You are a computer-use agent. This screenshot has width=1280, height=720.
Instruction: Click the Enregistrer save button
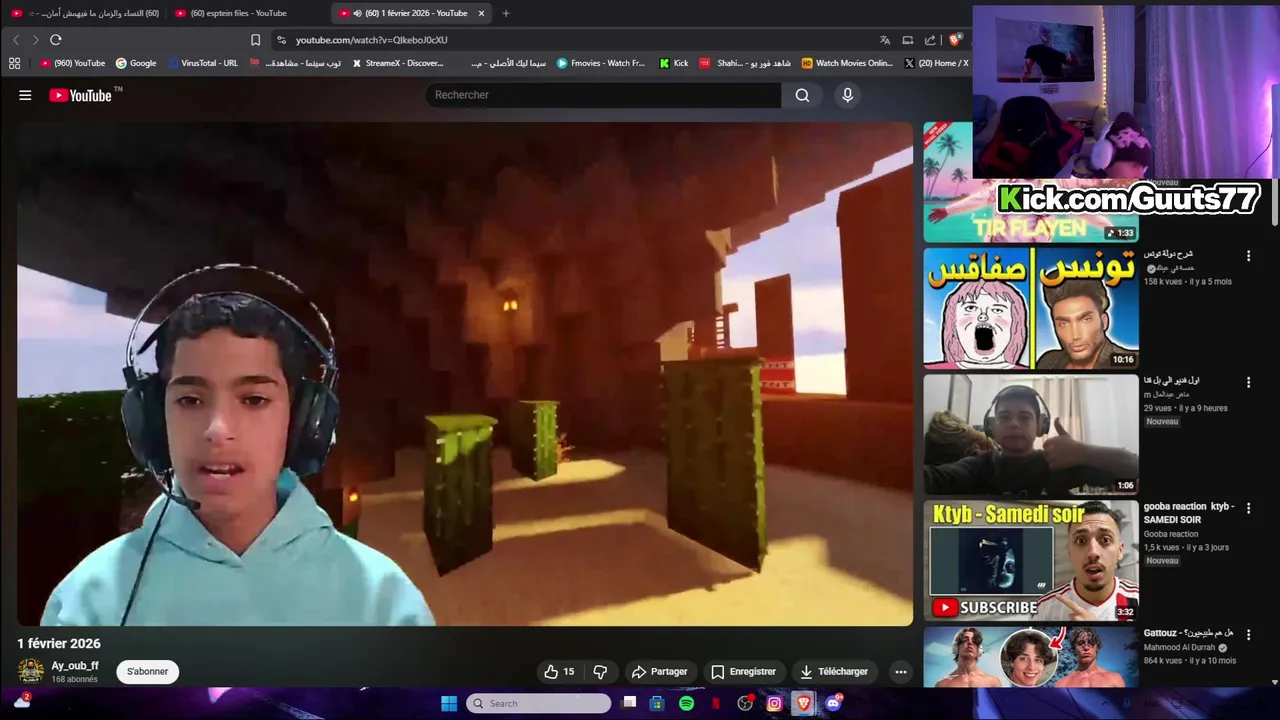[x=743, y=672]
